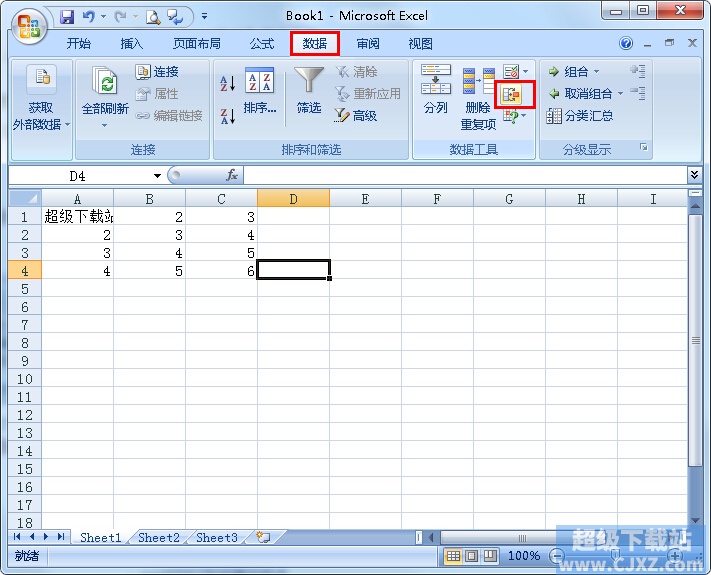Open Excel help question mark
Image resolution: width=711 pixels, height=575 pixels.
(x=626, y=44)
